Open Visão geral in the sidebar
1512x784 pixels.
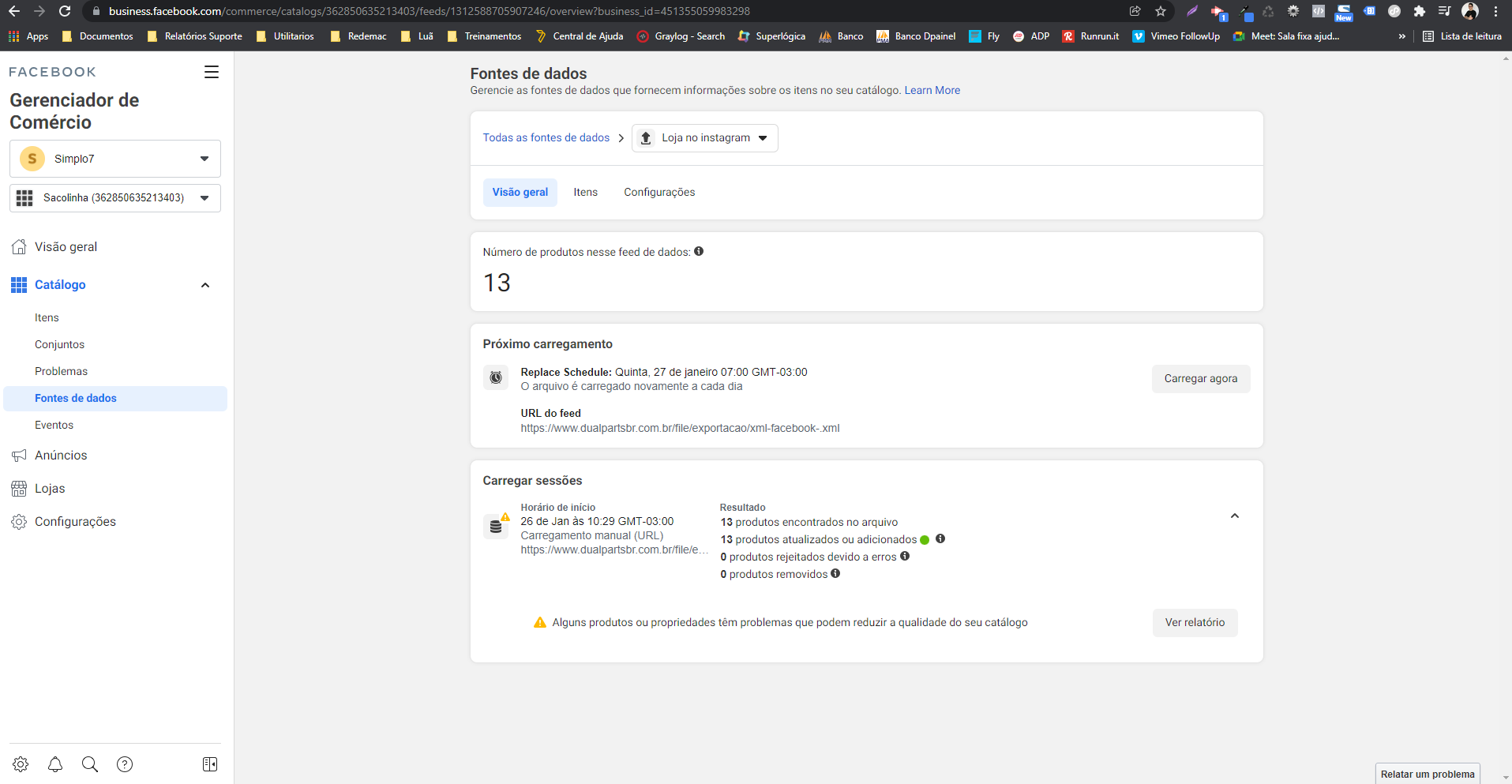115,247
